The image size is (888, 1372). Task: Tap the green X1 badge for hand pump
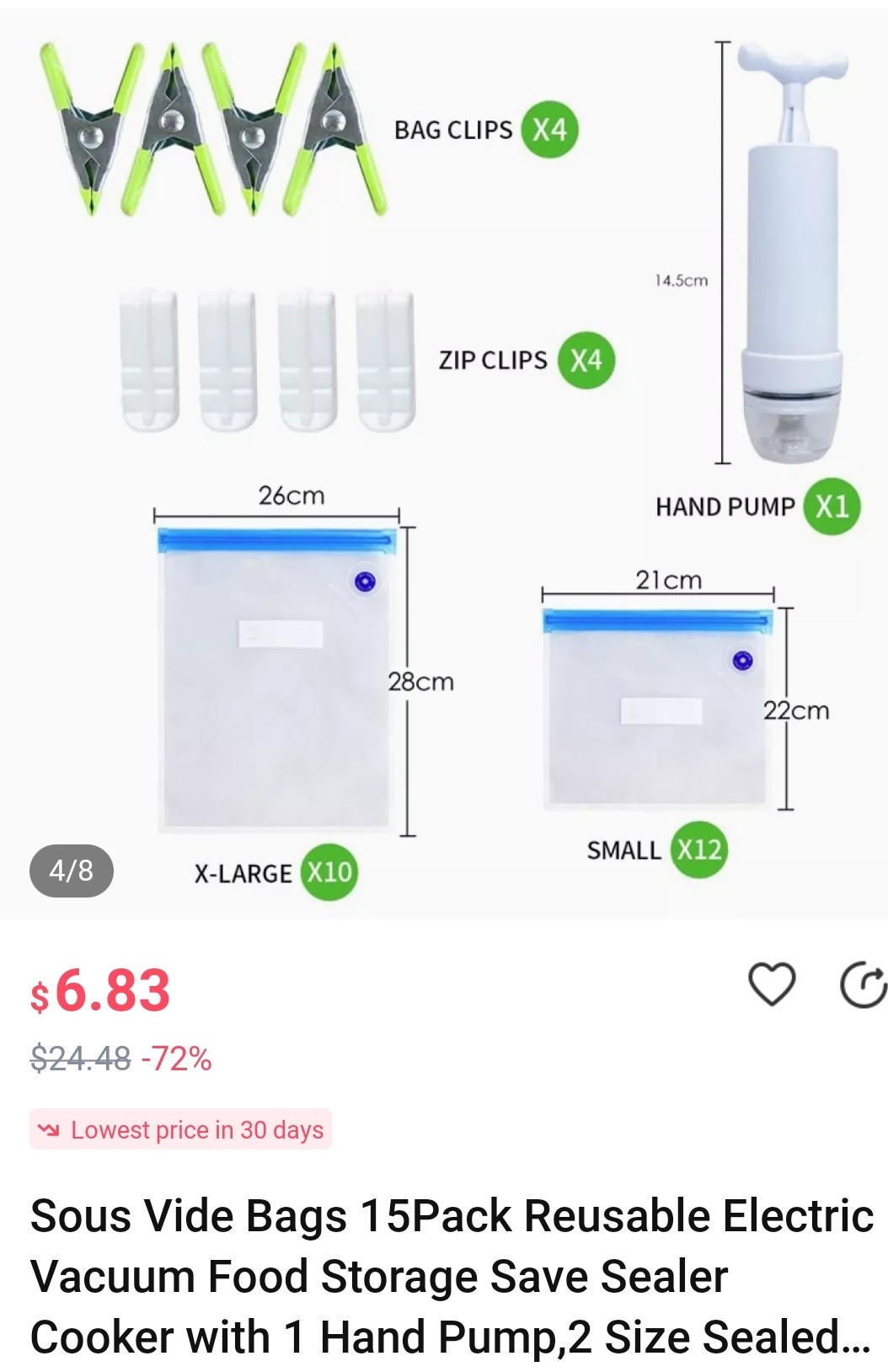point(832,506)
